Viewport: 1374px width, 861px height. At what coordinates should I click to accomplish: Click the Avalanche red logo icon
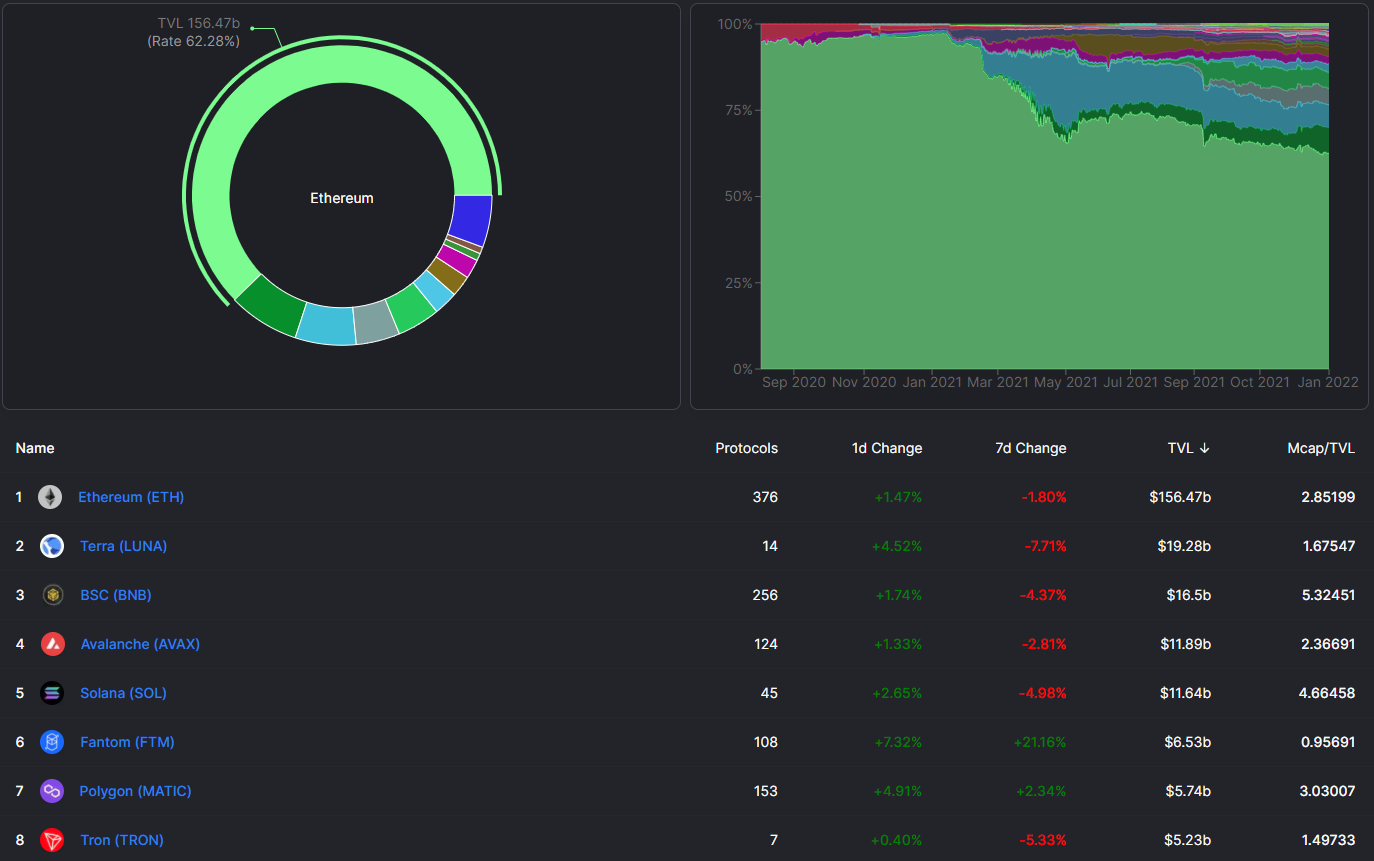[52, 644]
